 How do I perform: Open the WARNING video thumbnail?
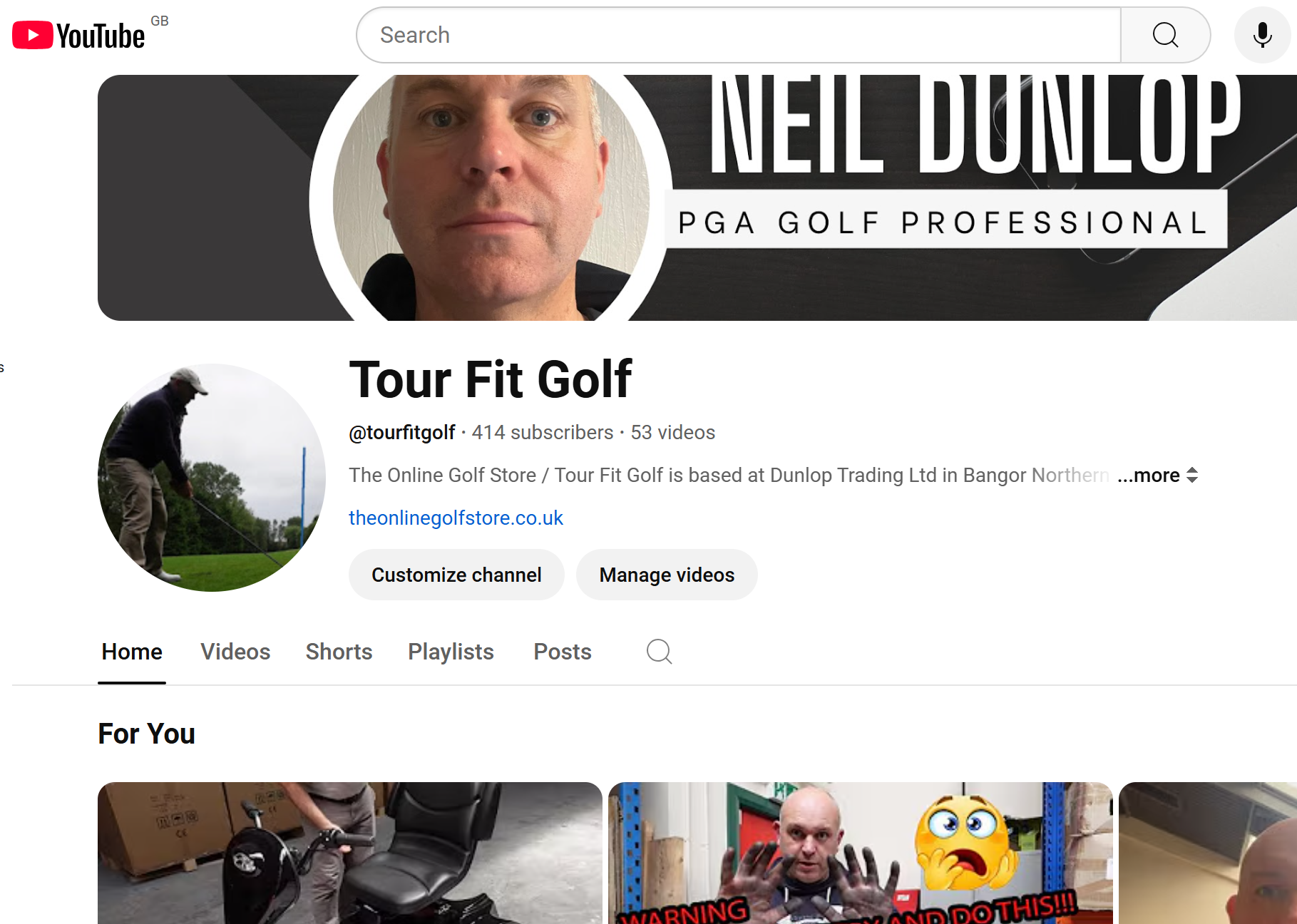861,853
